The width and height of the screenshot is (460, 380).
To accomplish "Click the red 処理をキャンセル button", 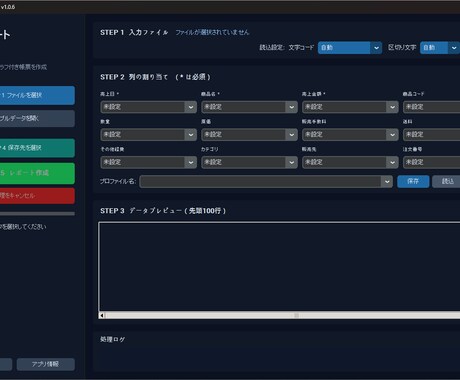I will pyautogui.click(x=37, y=196).
